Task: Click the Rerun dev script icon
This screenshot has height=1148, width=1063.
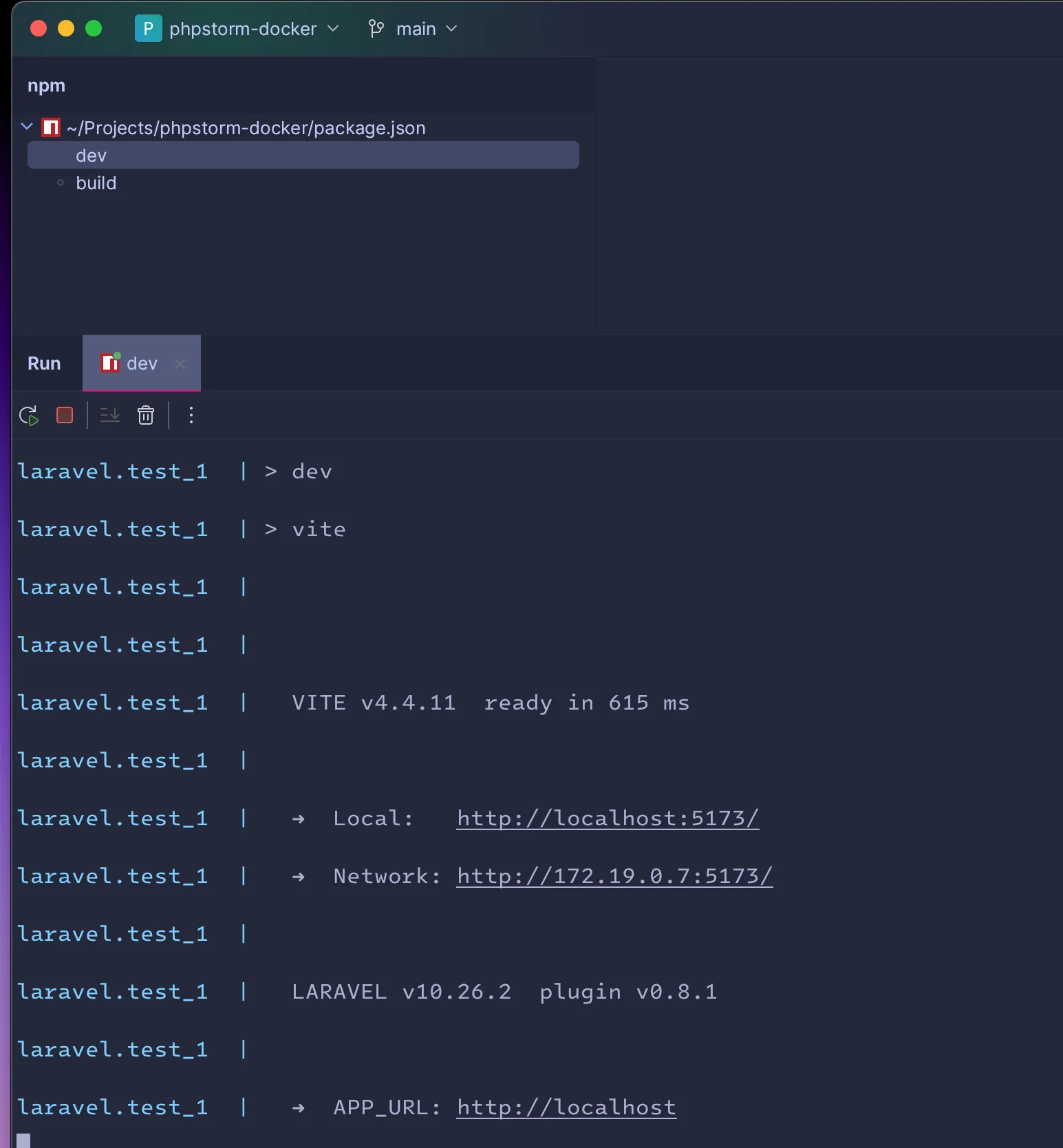Action: click(x=29, y=416)
